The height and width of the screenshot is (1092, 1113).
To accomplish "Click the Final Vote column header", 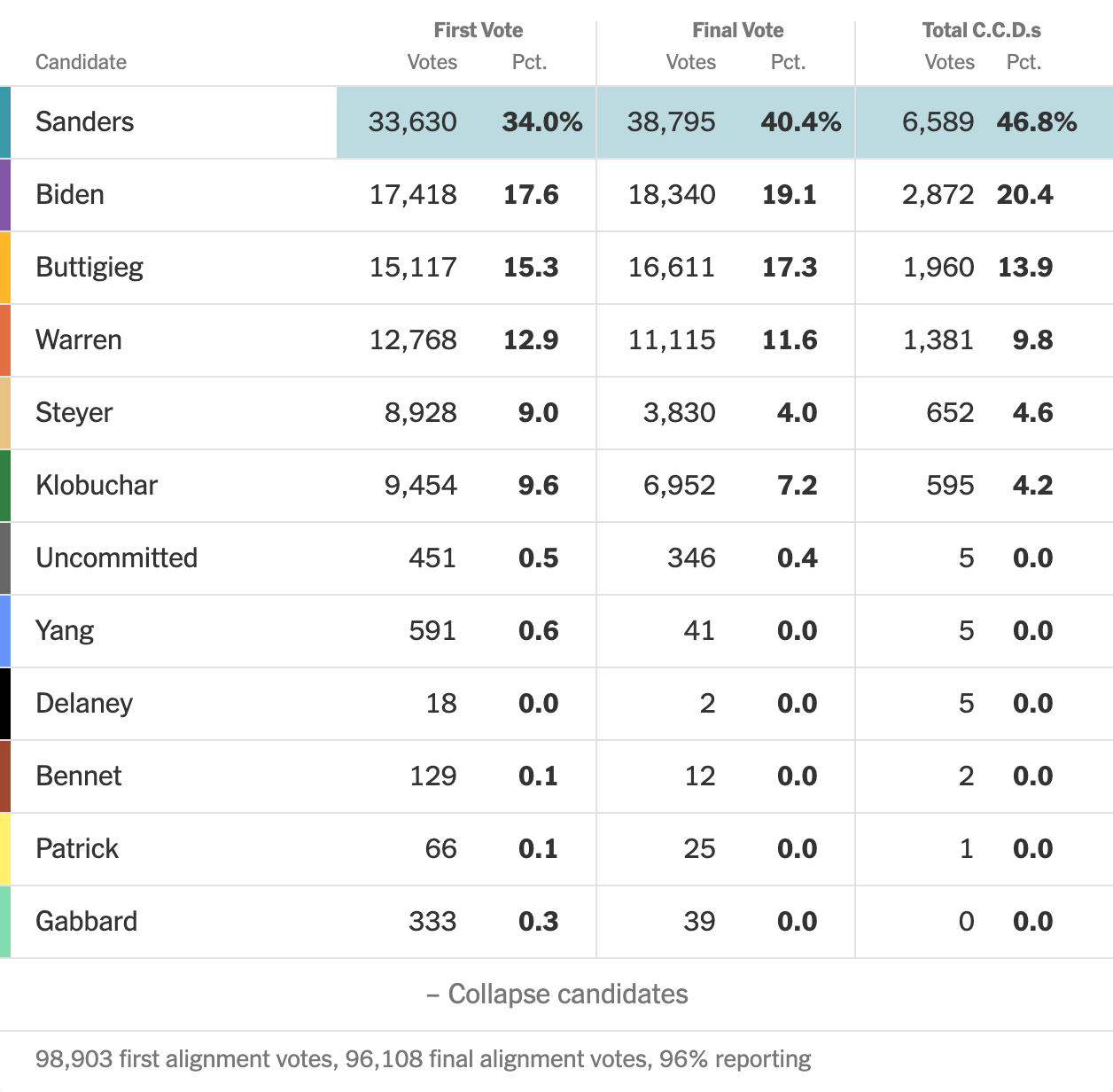I will [737, 30].
